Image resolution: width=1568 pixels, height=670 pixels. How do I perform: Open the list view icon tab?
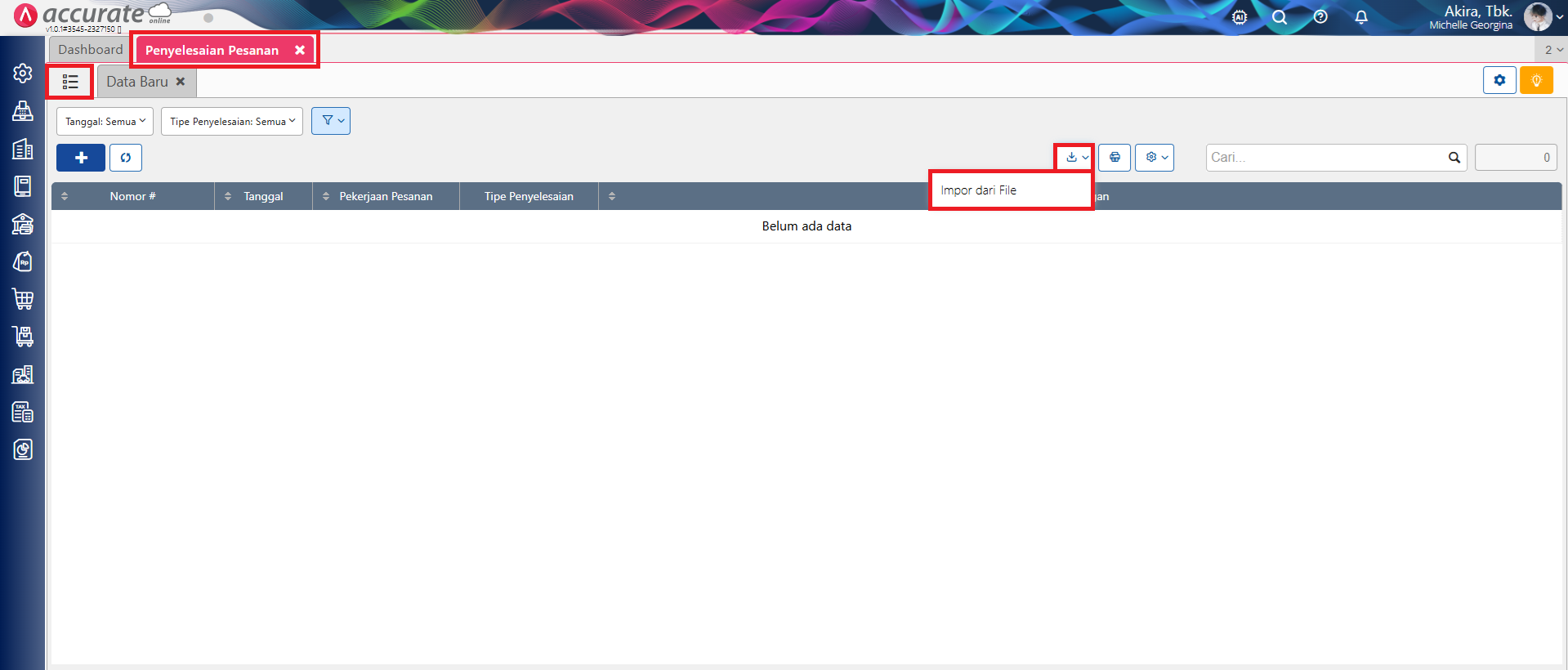70,82
